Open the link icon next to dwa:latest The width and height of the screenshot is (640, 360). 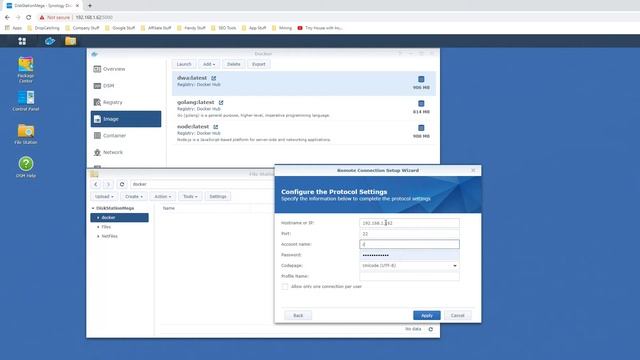[x=213, y=78]
